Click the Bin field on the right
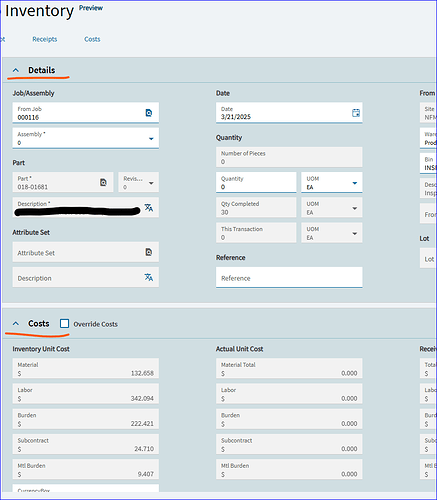437x500 pixels. tap(428, 163)
